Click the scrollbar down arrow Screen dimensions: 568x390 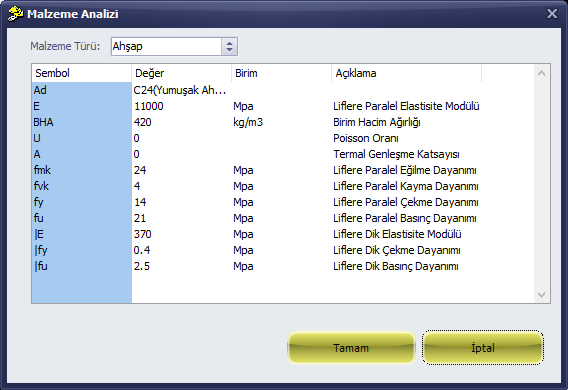[x=542, y=294]
